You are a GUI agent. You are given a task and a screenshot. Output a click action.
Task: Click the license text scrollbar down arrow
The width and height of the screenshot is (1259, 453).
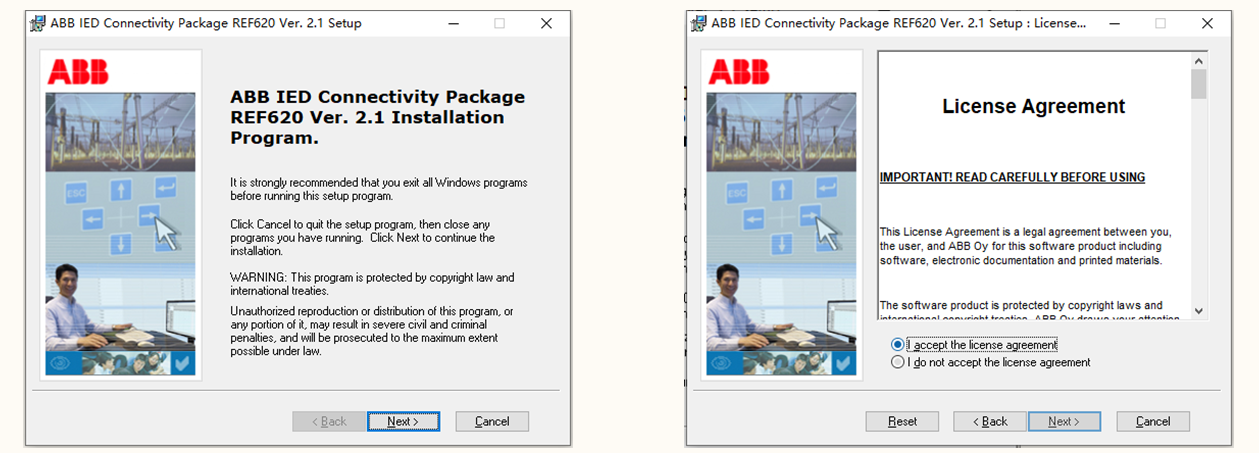[1199, 311]
